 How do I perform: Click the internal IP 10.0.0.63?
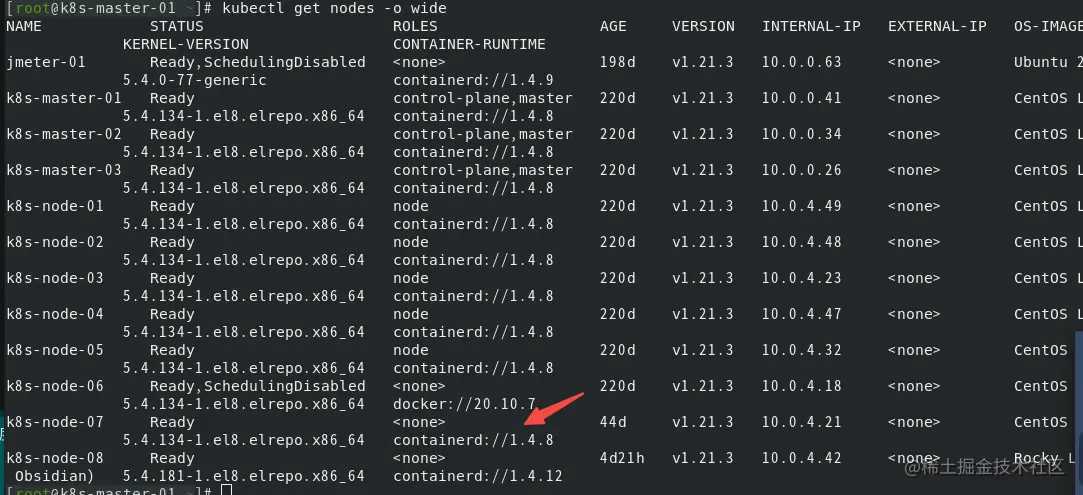pos(802,62)
